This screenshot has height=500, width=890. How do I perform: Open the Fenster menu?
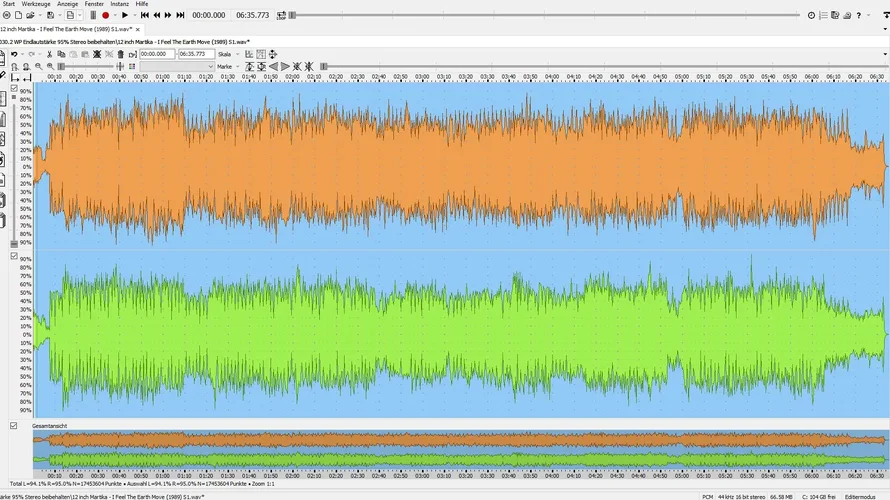94,4
